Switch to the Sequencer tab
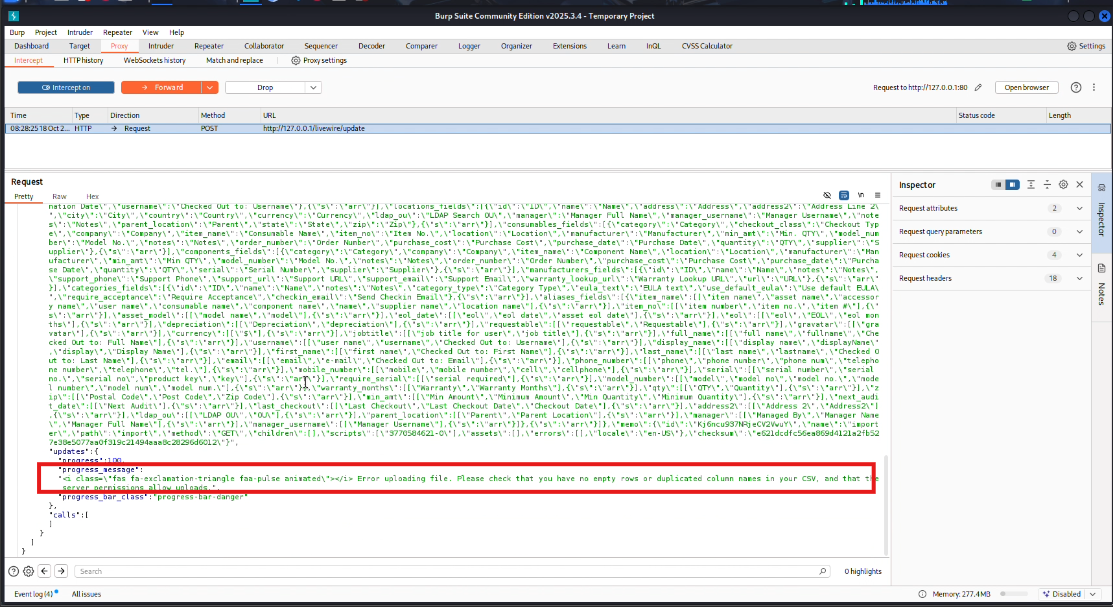The height and width of the screenshot is (607, 1113). point(321,46)
